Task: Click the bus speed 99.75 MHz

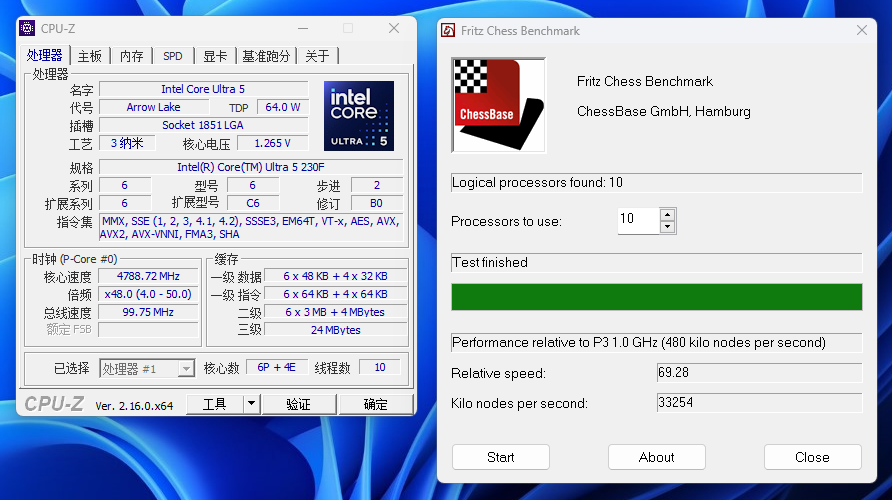Action: [x=148, y=312]
